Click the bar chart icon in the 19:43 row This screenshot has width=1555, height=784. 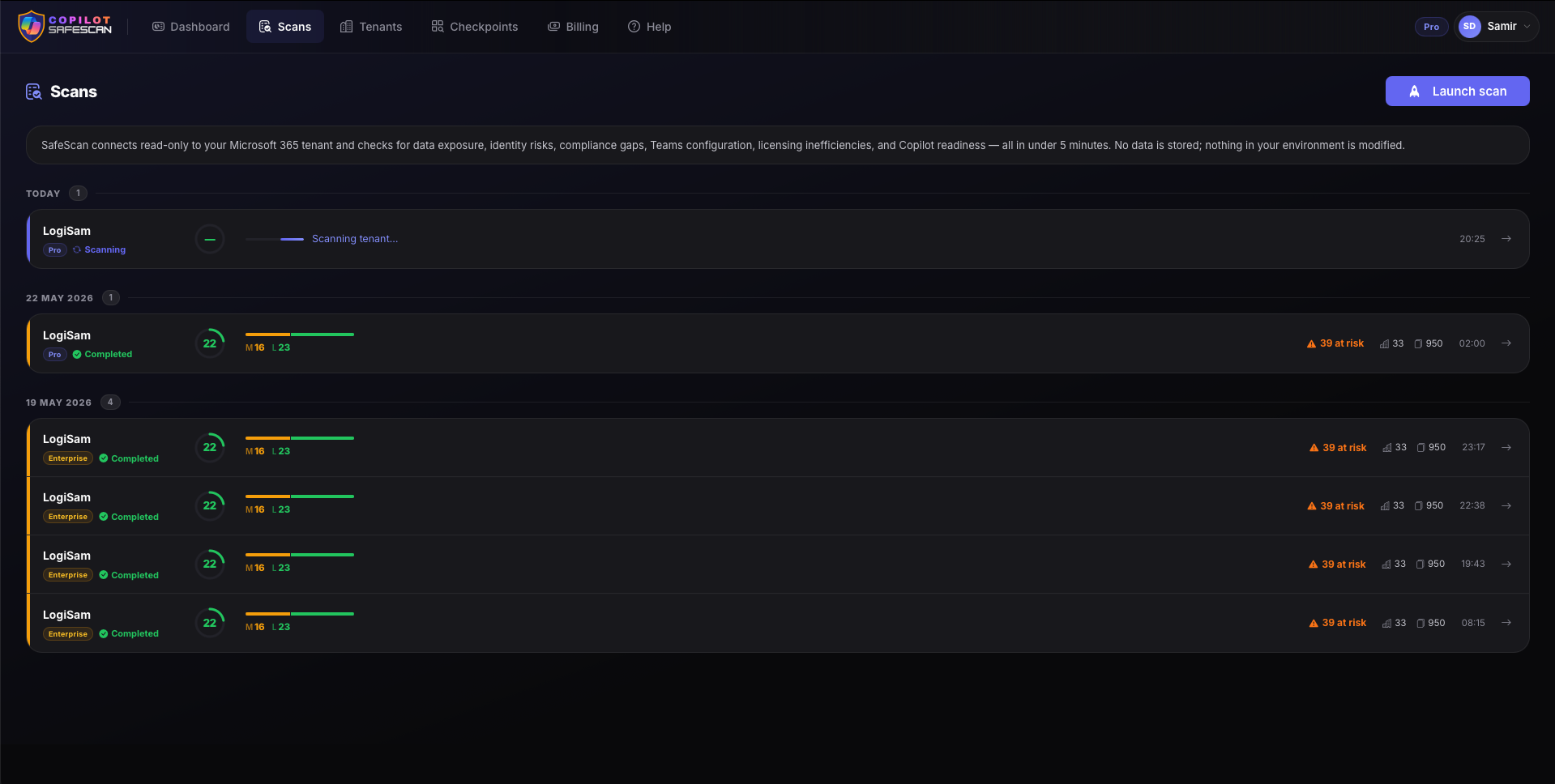1386,564
